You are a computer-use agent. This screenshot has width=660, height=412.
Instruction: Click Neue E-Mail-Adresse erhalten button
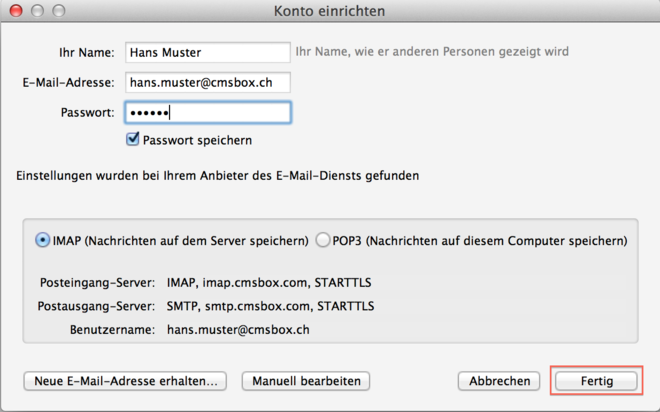125,381
